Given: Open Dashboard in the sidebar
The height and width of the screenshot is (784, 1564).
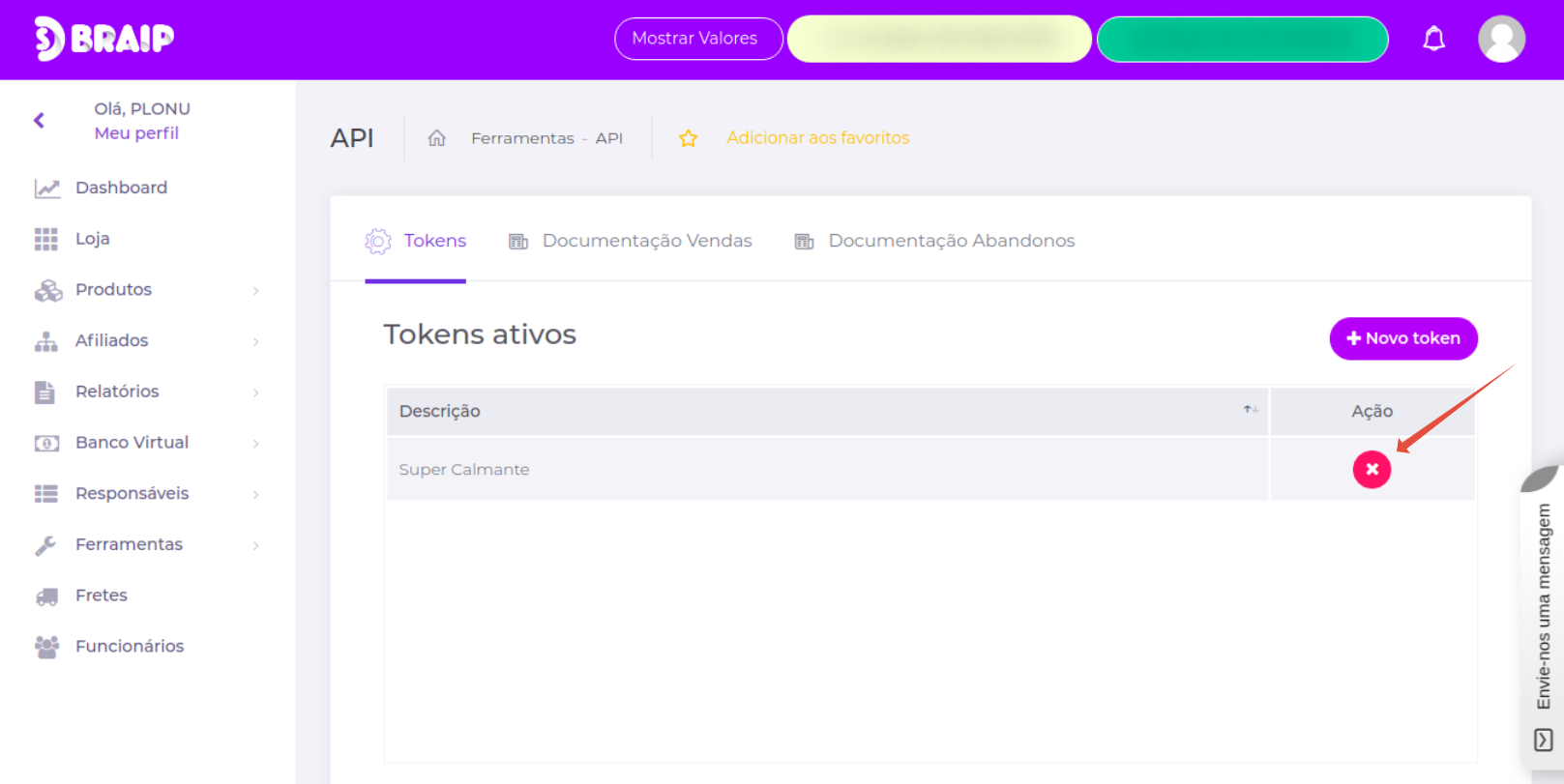Looking at the screenshot, I should [x=121, y=188].
